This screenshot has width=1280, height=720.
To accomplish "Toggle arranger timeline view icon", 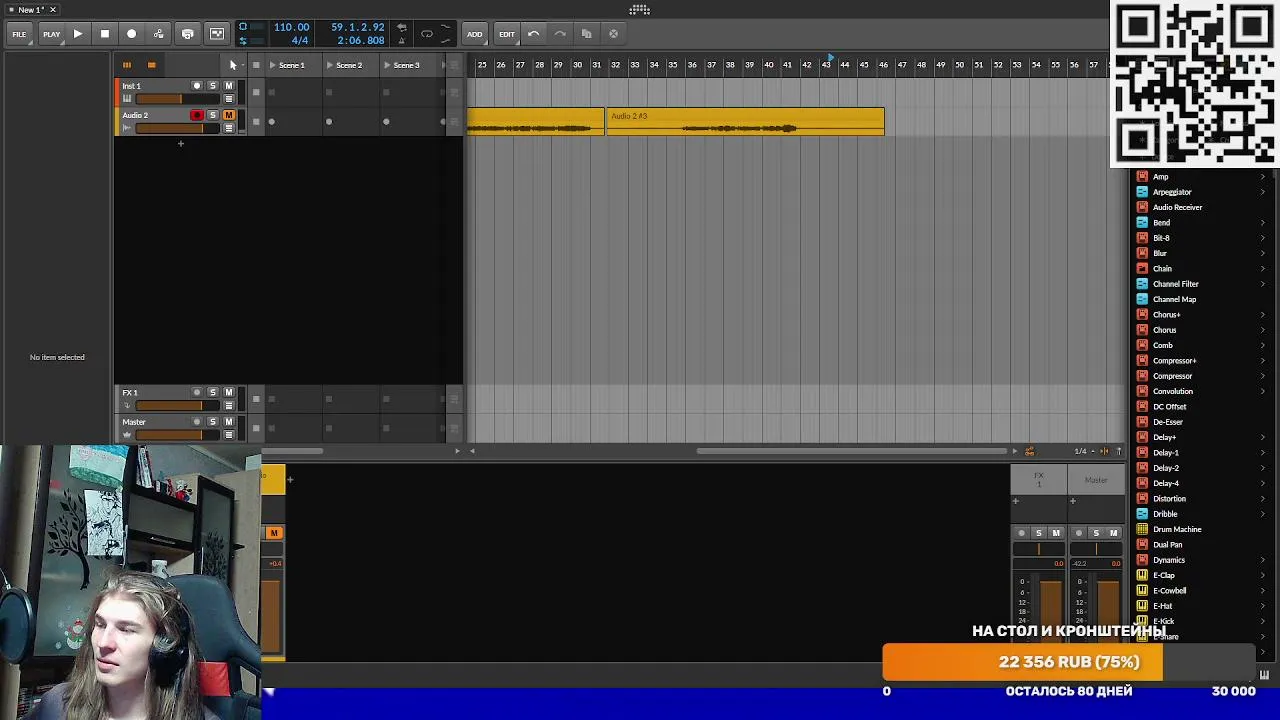I will tap(151, 65).
